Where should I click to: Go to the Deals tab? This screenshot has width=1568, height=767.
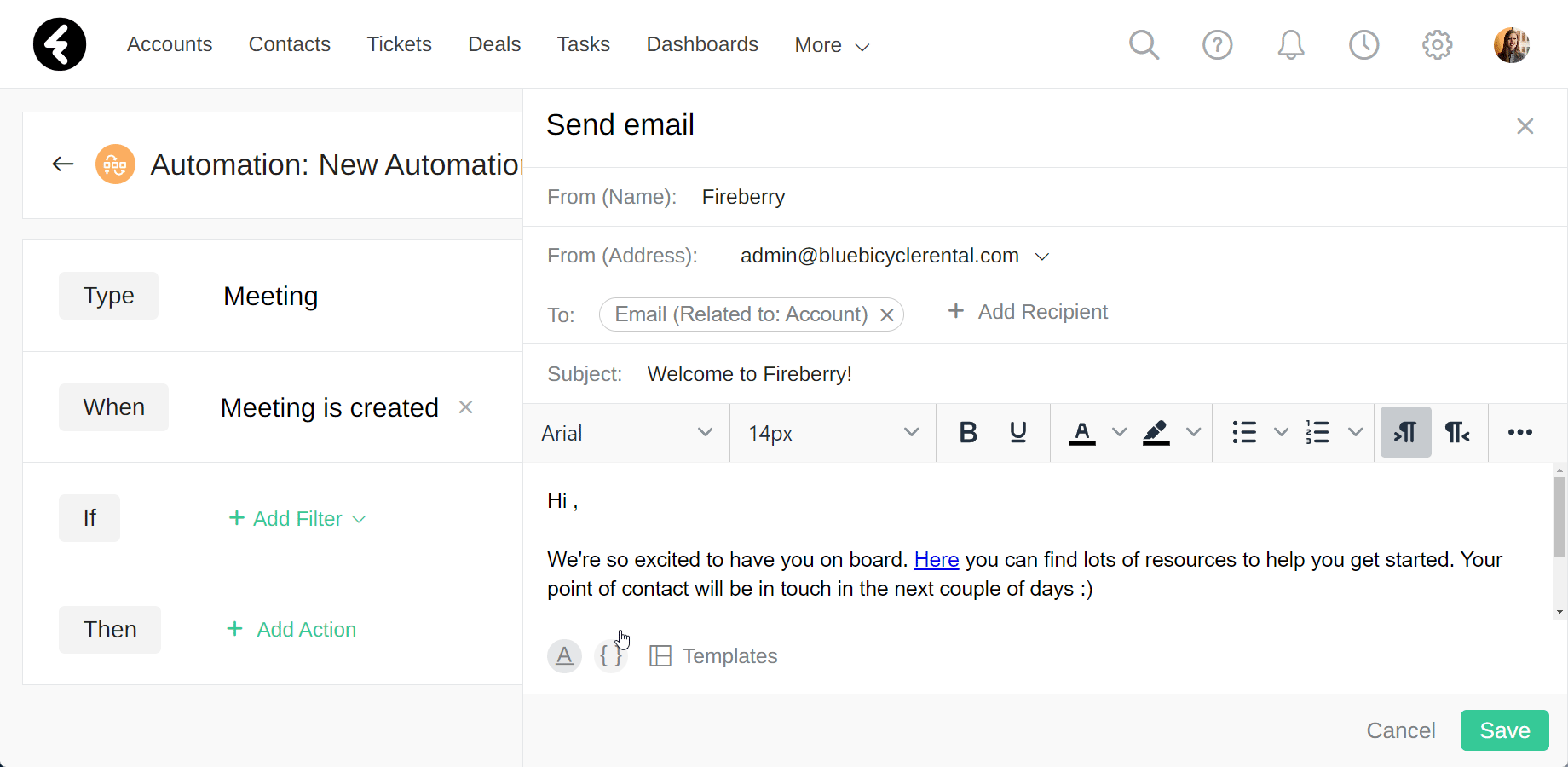pyautogui.click(x=494, y=44)
